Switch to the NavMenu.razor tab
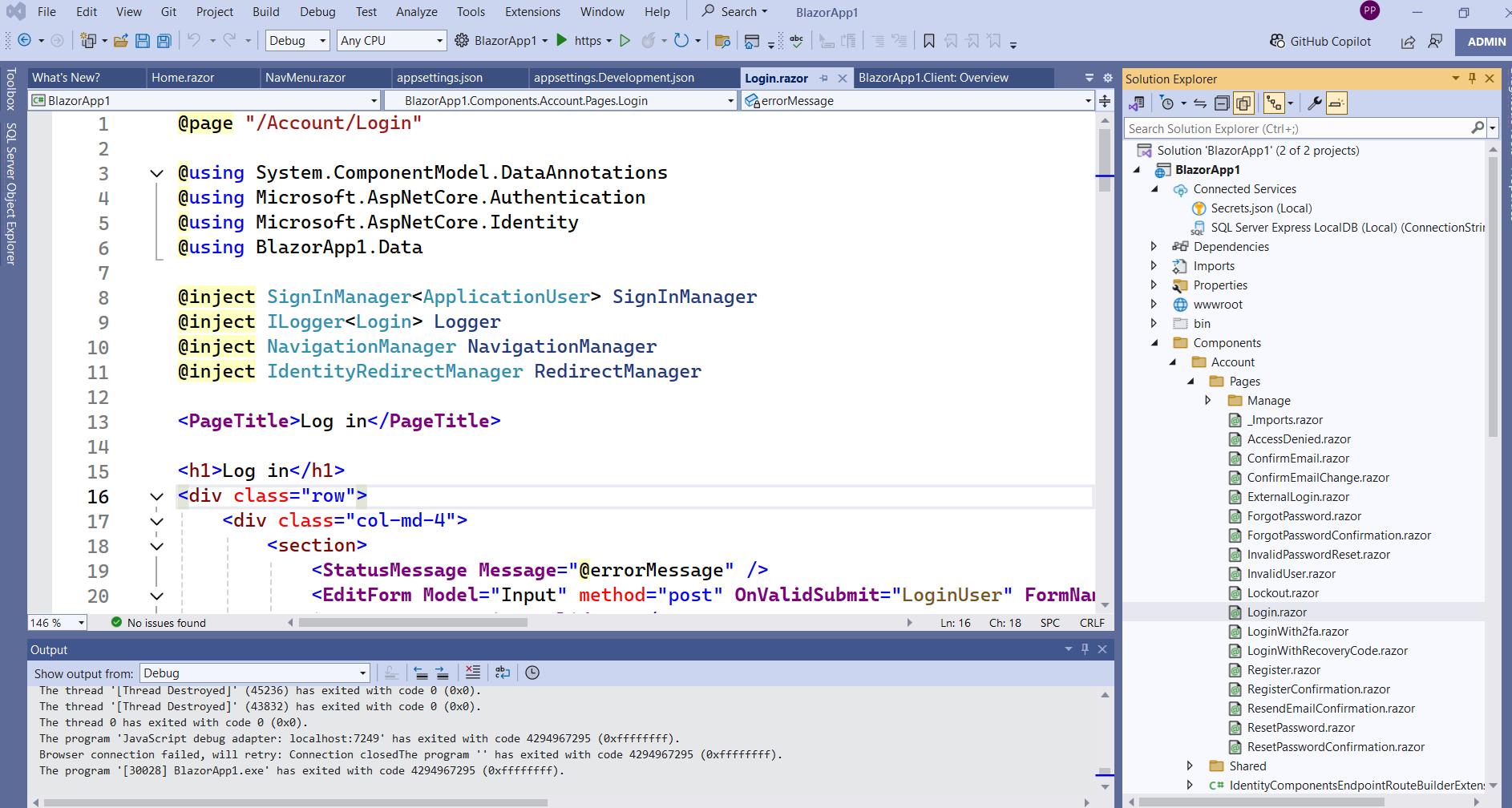 pos(305,78)
